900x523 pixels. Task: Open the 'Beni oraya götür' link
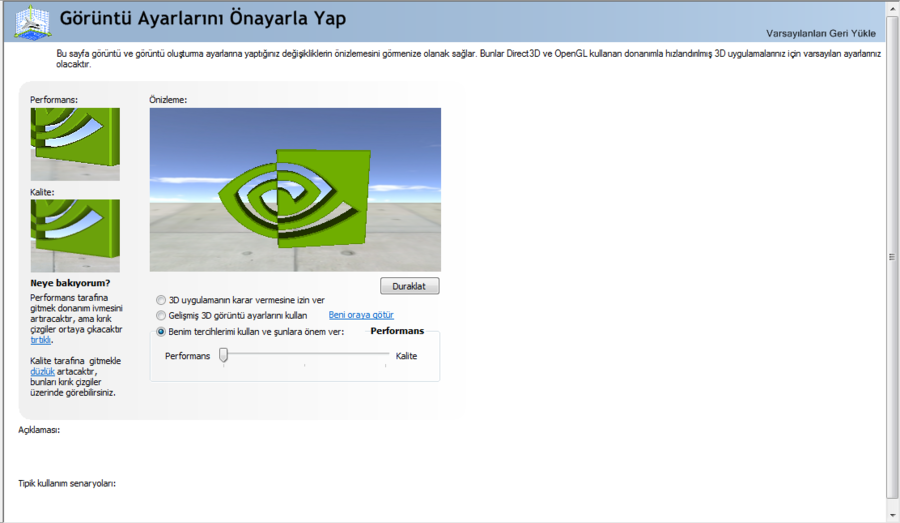click(x=361, y=315)
